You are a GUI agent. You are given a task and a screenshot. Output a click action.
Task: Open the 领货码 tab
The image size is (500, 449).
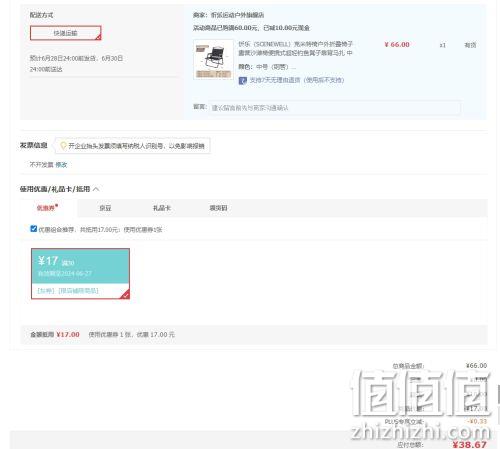pos(218,208)
